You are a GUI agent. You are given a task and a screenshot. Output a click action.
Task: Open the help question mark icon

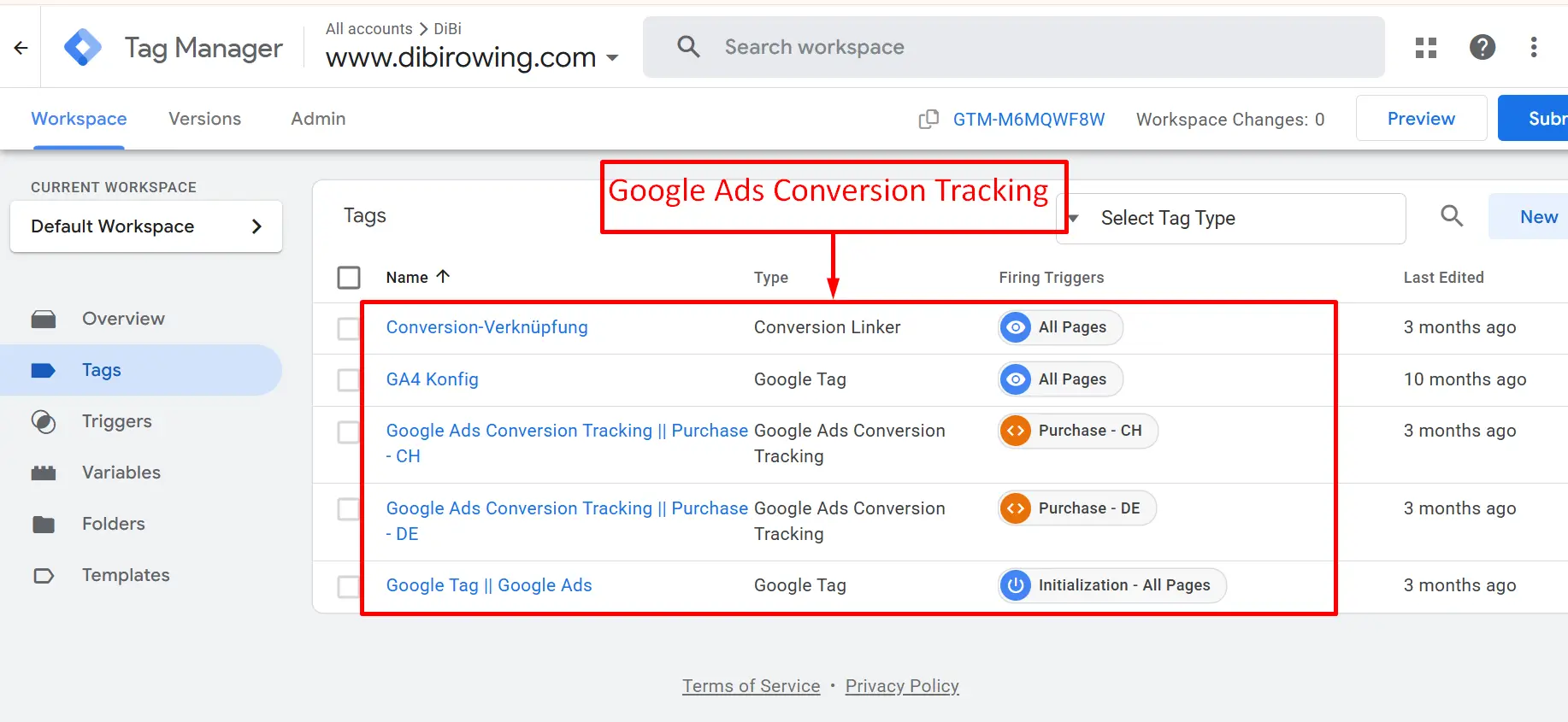(x=1483, y=48)
